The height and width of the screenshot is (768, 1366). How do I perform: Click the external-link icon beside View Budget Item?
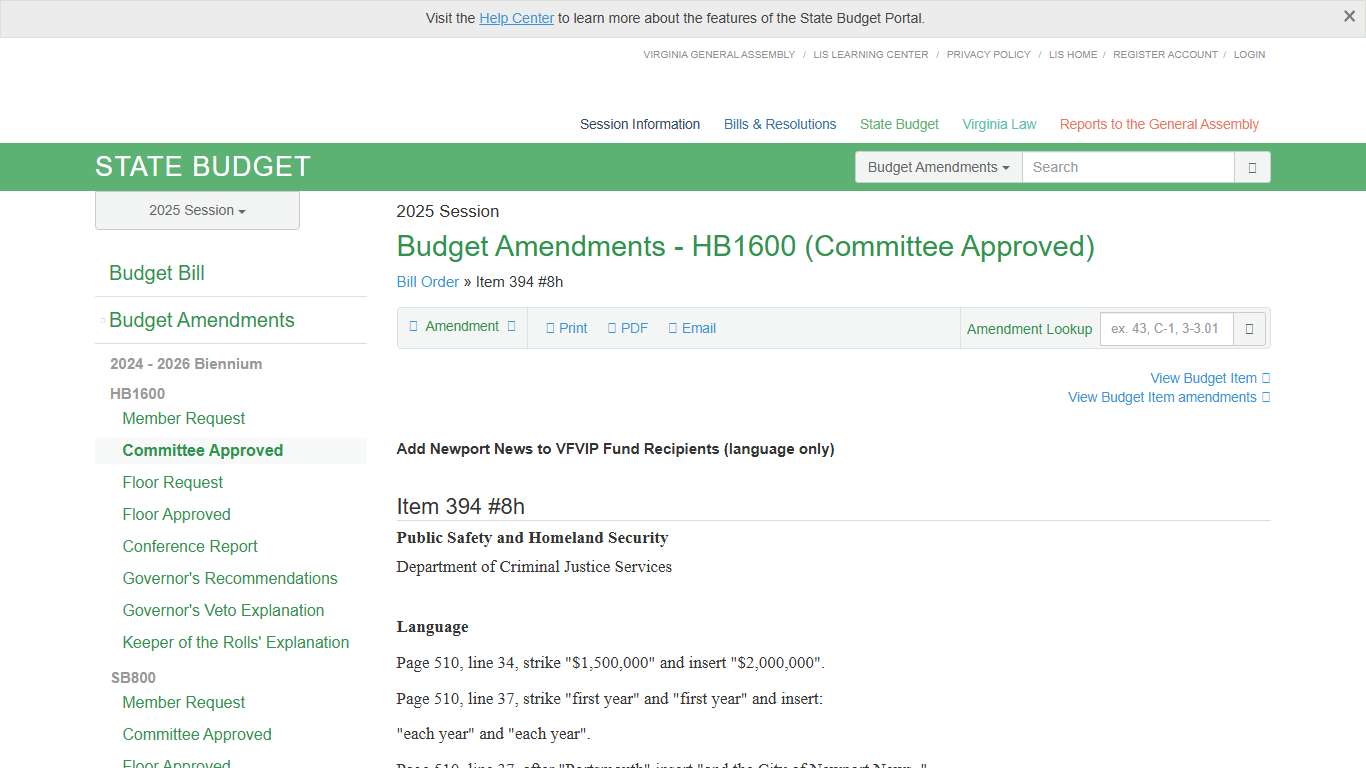pos(1265,378)
